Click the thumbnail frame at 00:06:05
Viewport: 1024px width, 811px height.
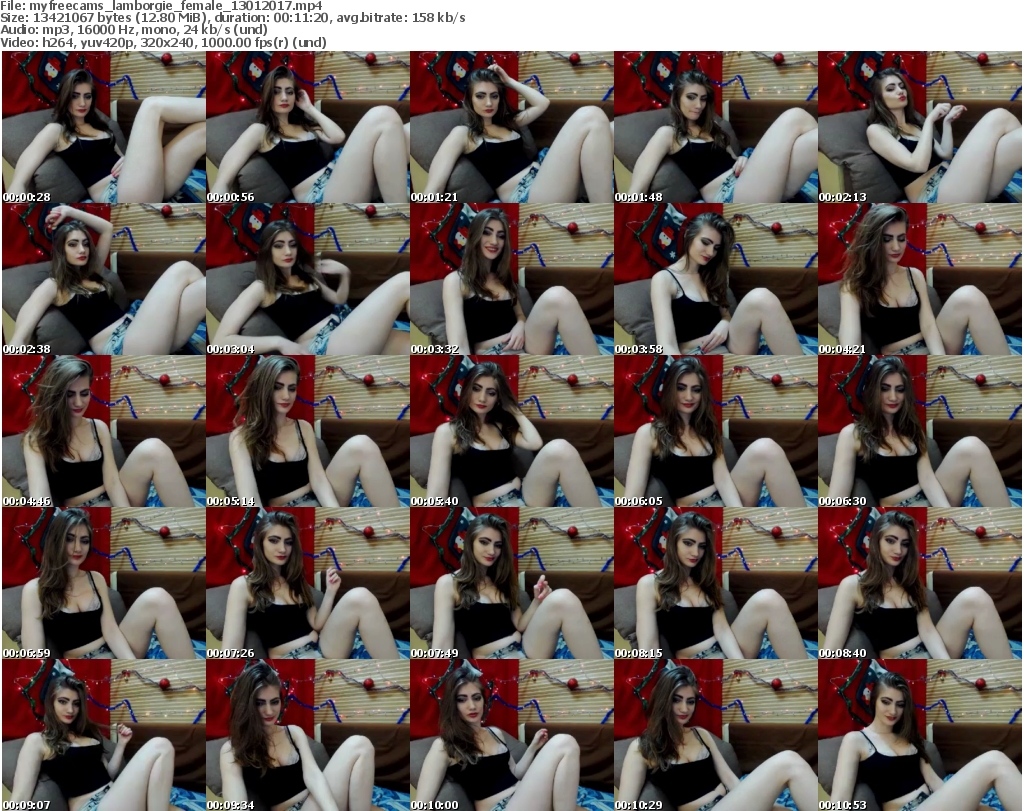[x=716, y=432]
